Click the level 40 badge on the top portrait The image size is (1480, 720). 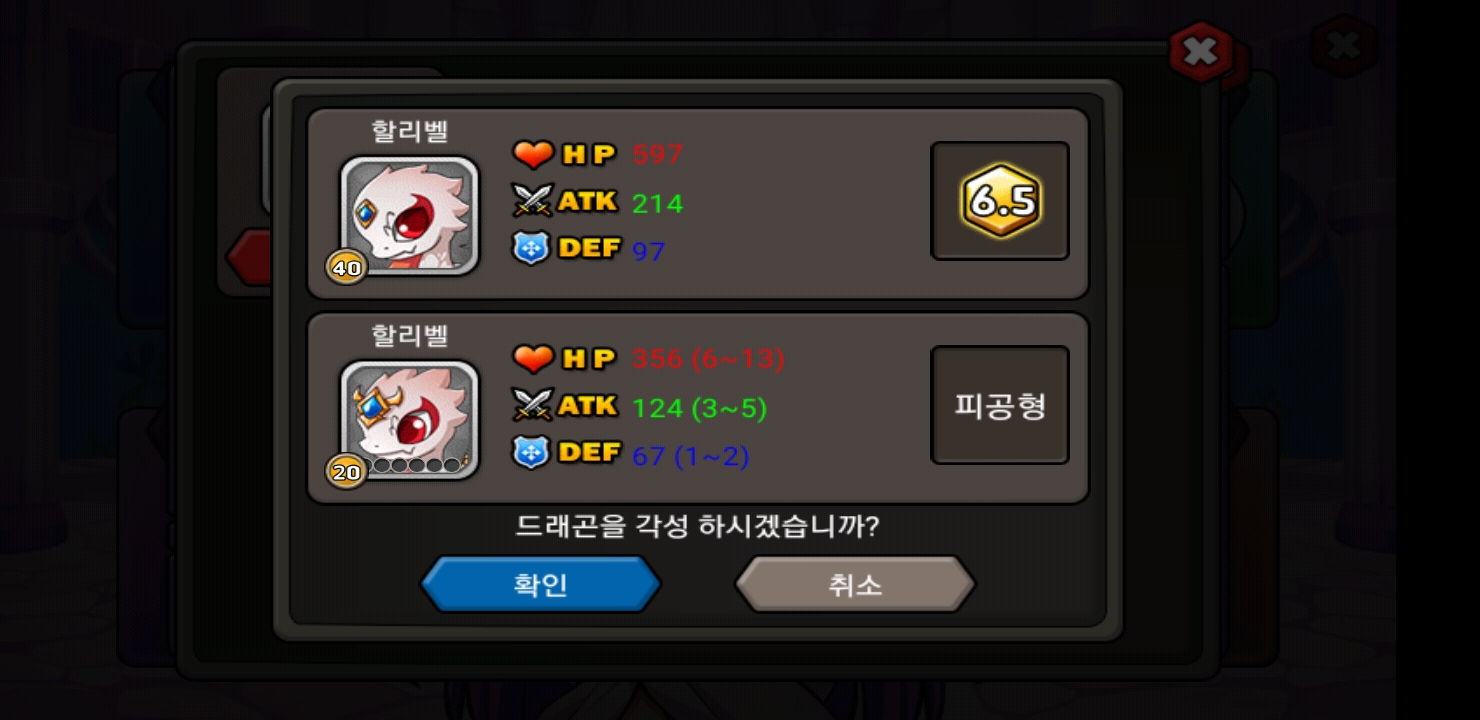coord(346,267)
